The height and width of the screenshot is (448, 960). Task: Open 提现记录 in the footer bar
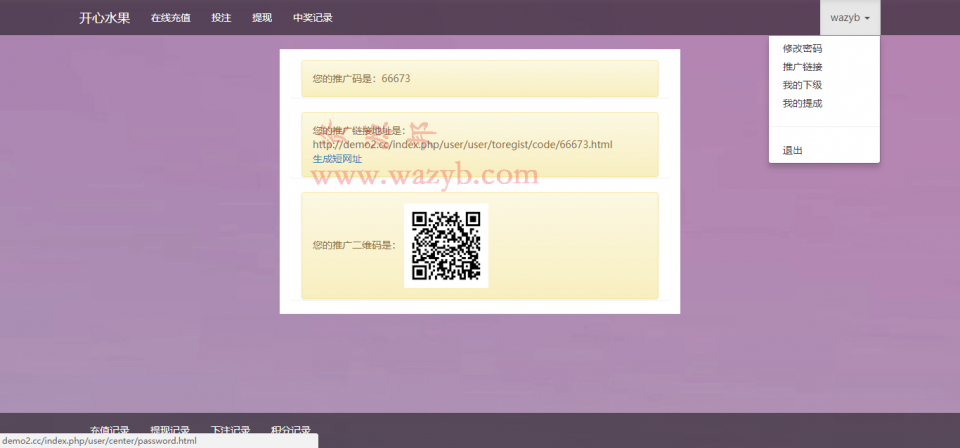tap(170, 430)
